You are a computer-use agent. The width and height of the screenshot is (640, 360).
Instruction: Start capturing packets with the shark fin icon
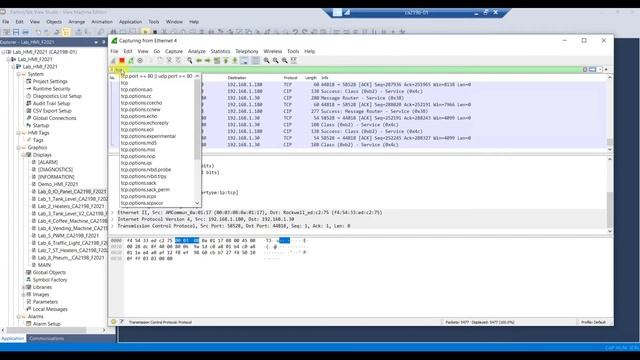tap(113, 60)
